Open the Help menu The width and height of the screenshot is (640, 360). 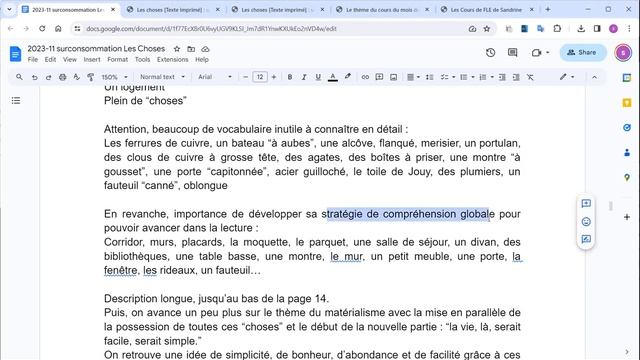[202, 60]
